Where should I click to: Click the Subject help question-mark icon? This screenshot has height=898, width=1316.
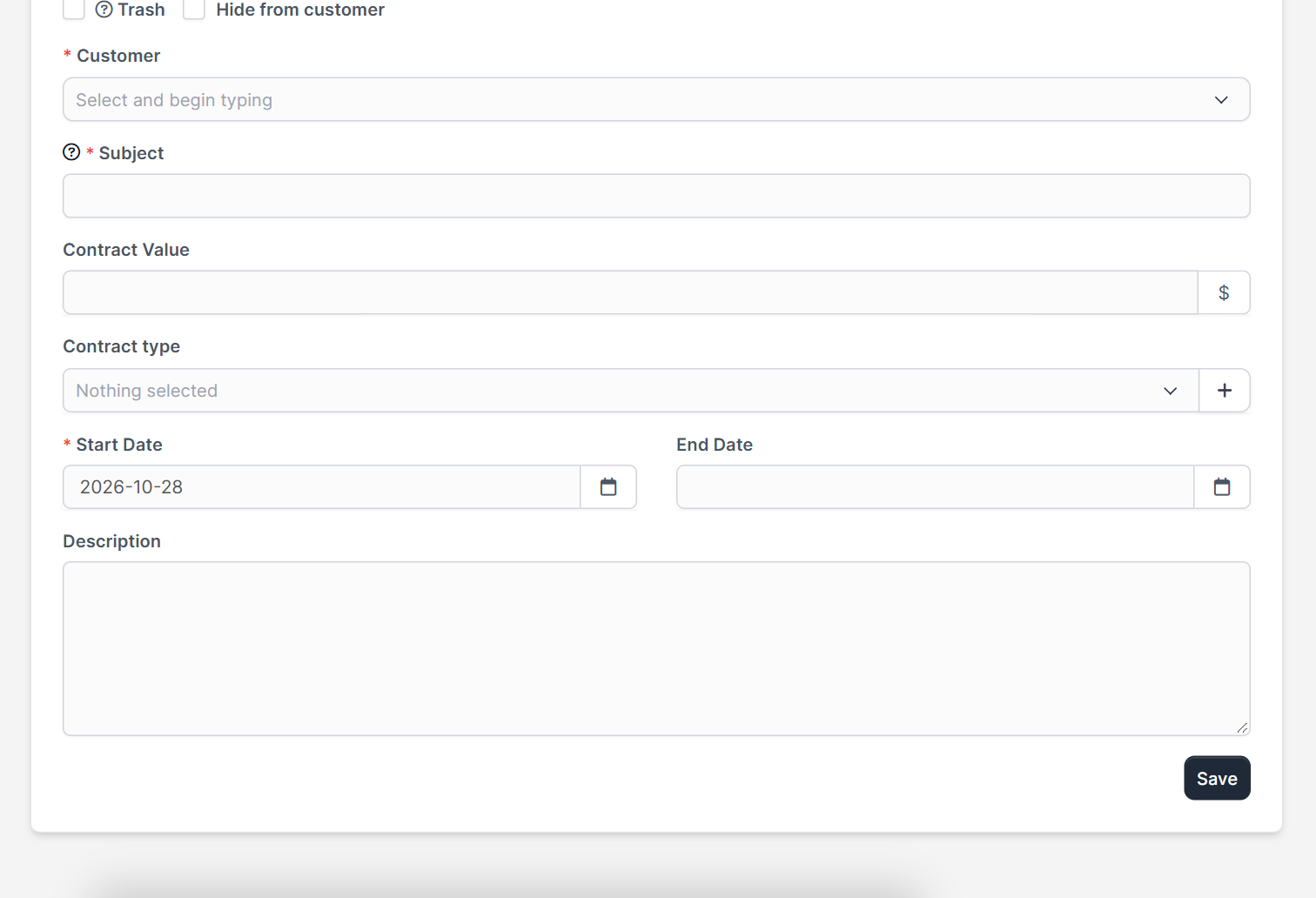pos(71,152)
